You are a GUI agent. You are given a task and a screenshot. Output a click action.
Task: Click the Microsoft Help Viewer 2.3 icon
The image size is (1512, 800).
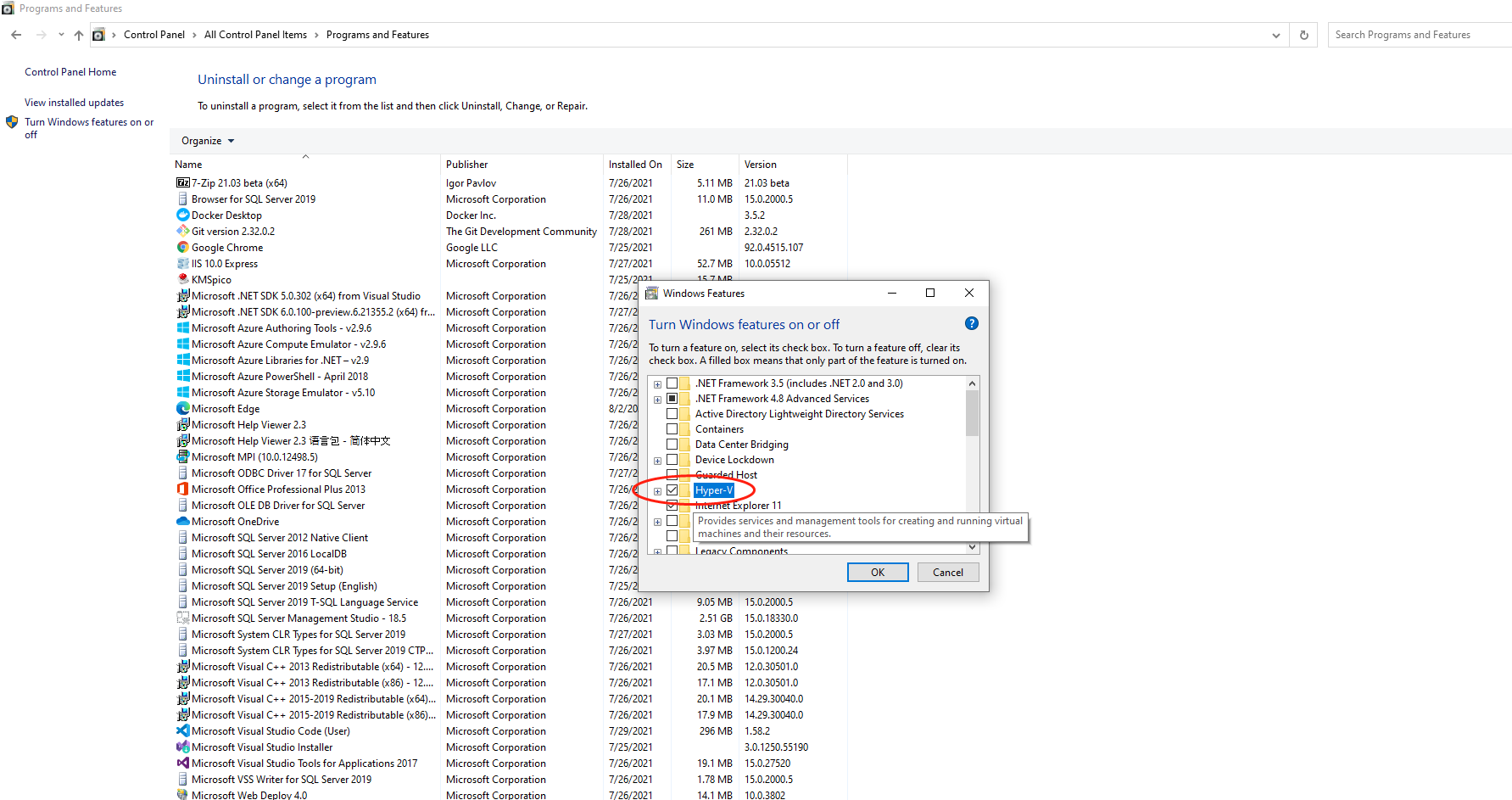[x=182, y=424]
